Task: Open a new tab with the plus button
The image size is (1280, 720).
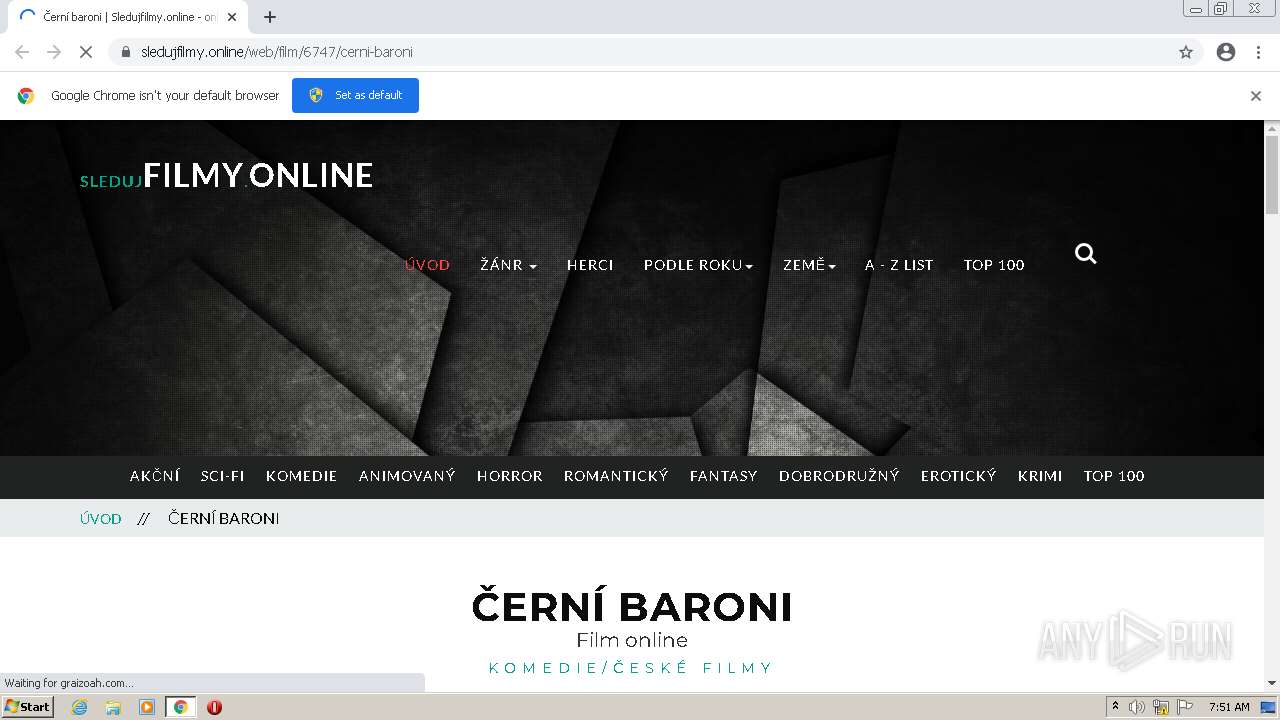Action: (270, 17)
